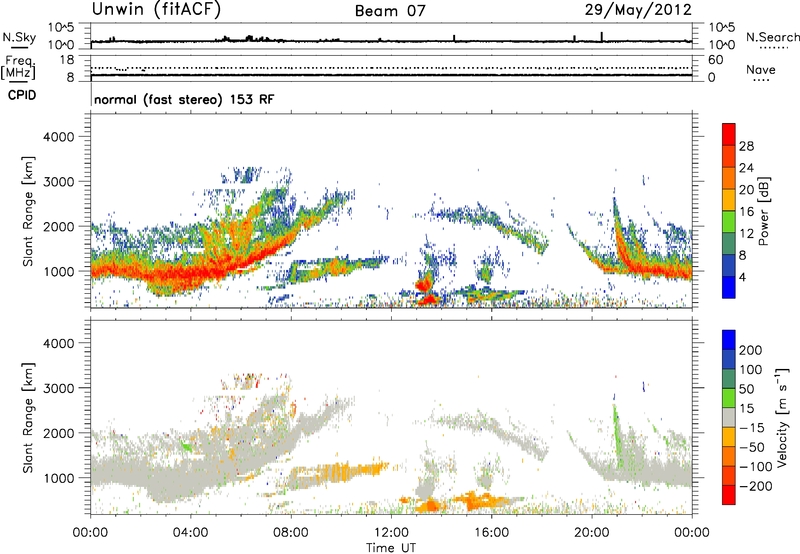
Task: Click the '24' label on Power colorbar
Action: (x=746, y=168)
